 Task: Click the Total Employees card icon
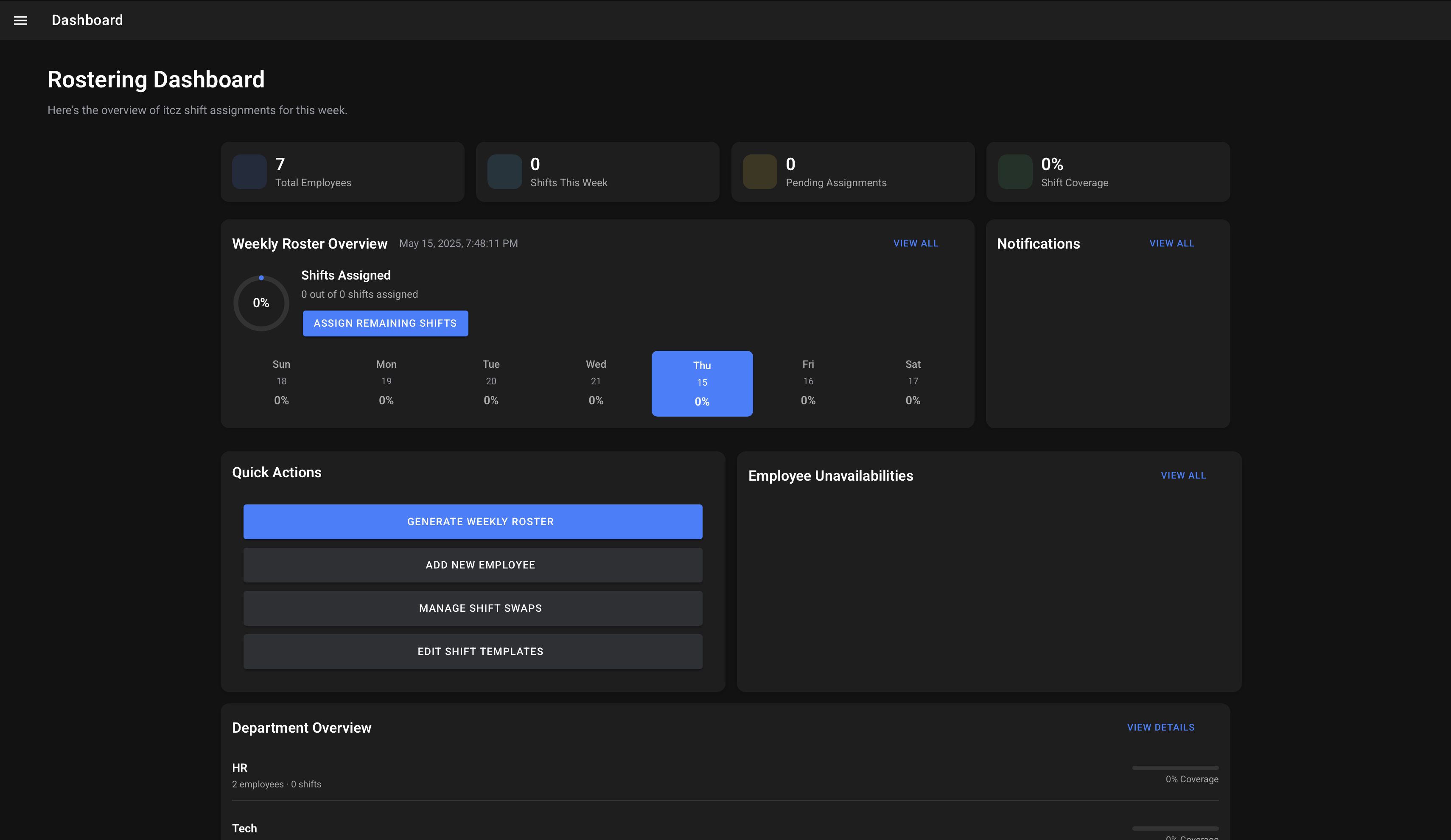pos(249,171)
